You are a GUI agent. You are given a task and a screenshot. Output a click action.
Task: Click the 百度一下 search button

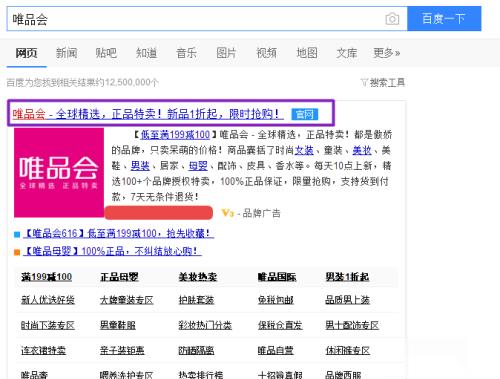tap(444, 19)
